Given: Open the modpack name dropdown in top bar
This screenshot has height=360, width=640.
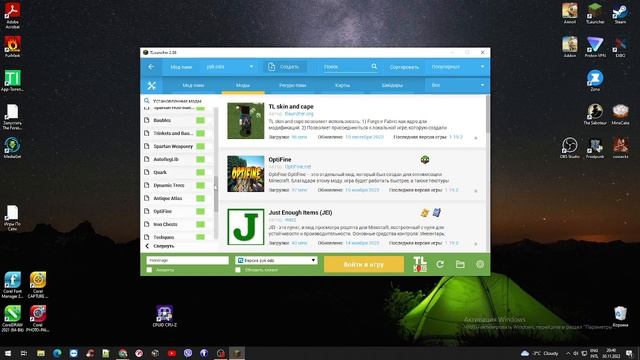Looking at the screenshot, I should 230,67.
